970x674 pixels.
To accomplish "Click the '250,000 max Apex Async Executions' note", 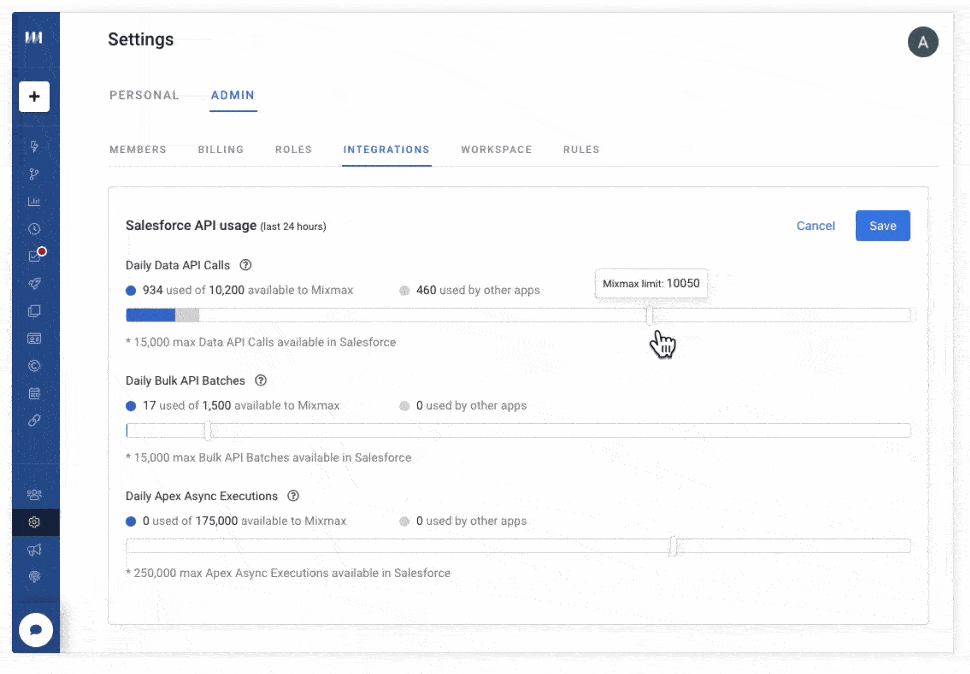I will [288, 573].
